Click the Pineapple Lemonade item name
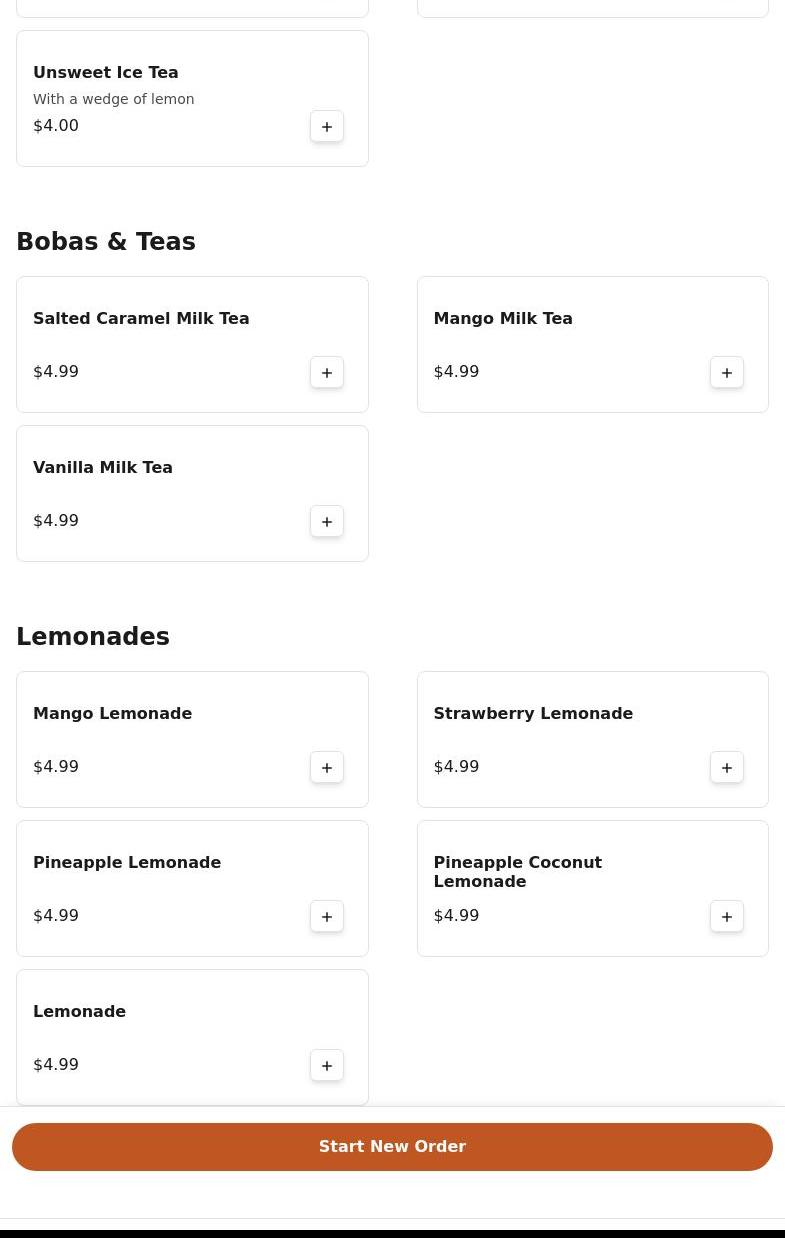The height and width of the screenshot is (1238, 785). tap(127, 862)
